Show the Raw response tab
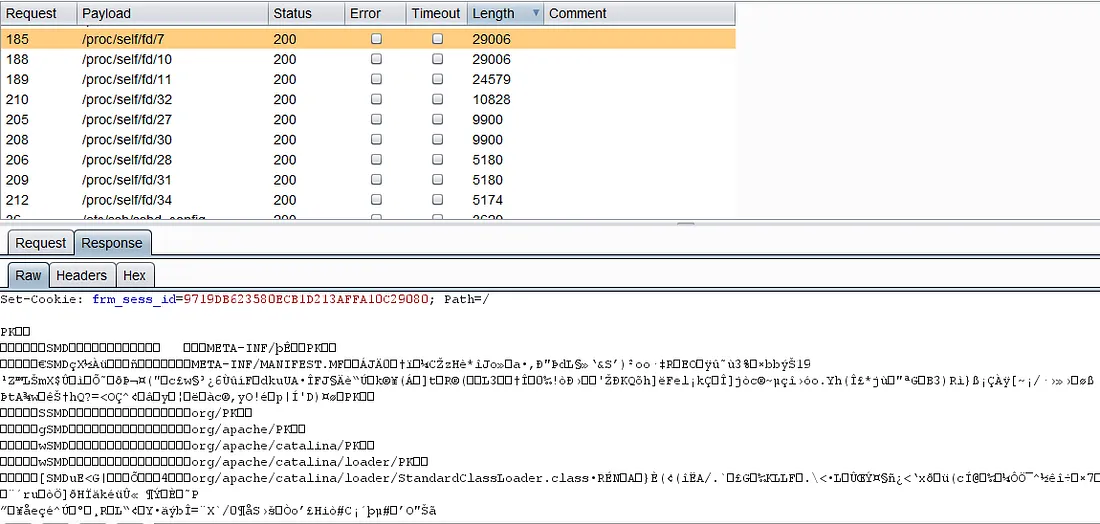Screen dimensions: 1100x524 click(x=28, y=275)
